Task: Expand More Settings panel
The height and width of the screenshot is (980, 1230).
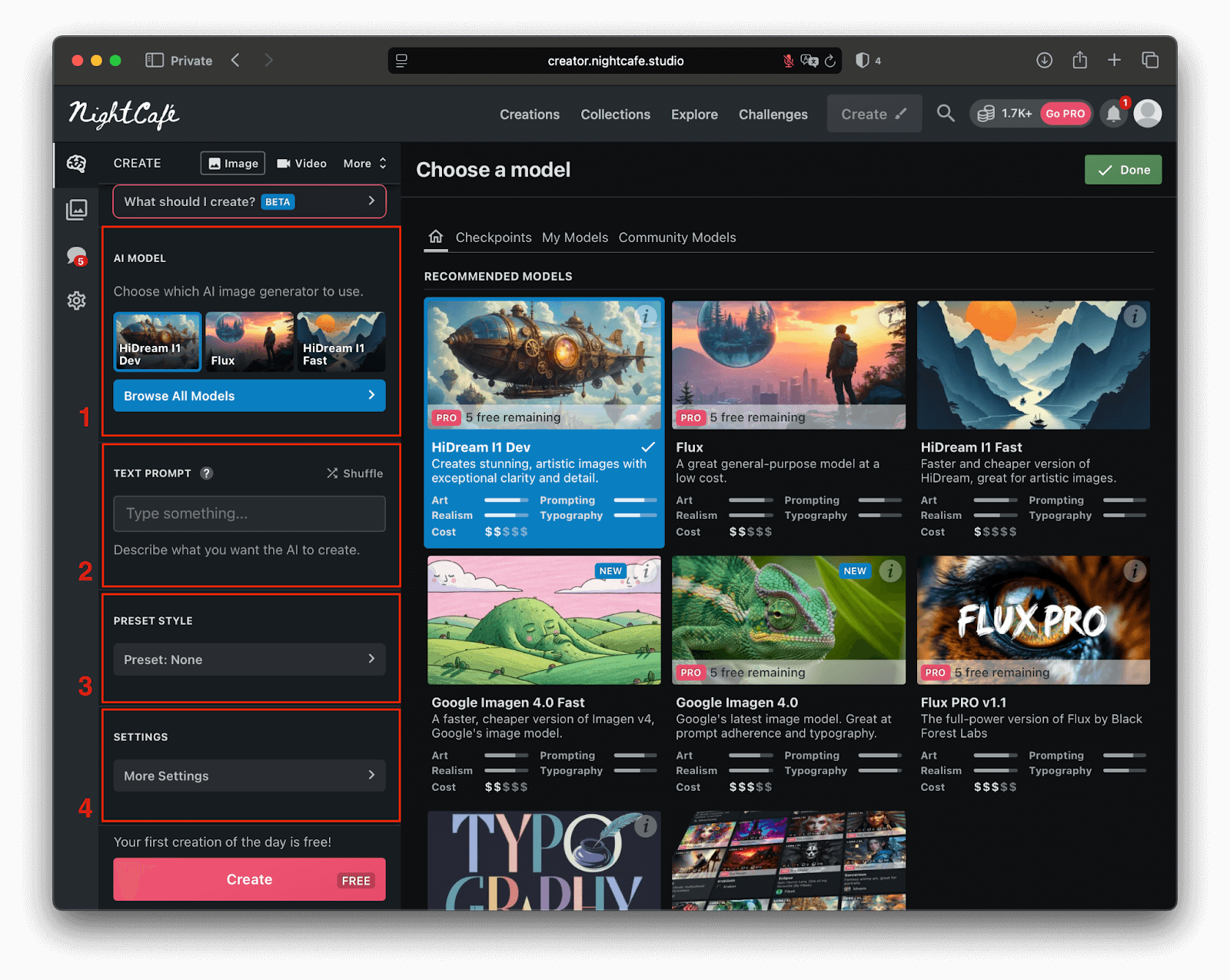Action: click(249, 776)
